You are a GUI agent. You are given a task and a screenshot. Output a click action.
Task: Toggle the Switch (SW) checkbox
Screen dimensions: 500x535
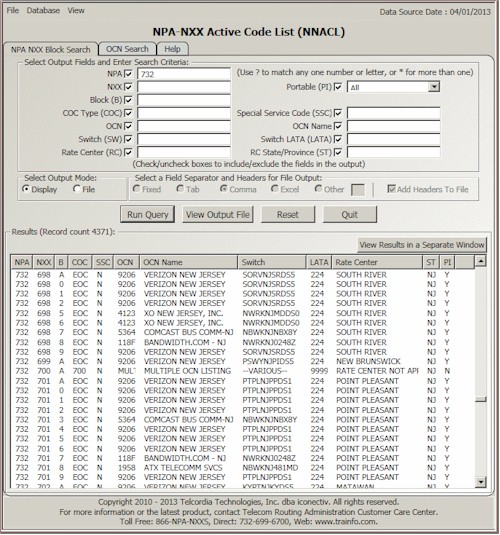coord(128,139)
